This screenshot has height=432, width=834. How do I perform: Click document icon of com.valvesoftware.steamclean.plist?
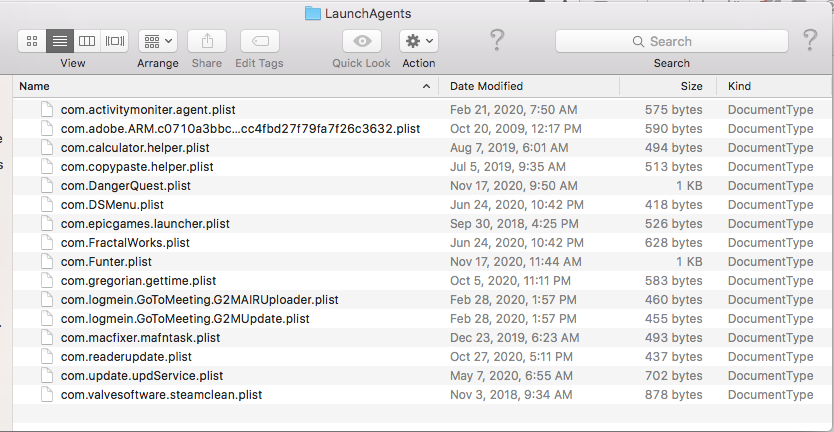[x=47, y=395]
